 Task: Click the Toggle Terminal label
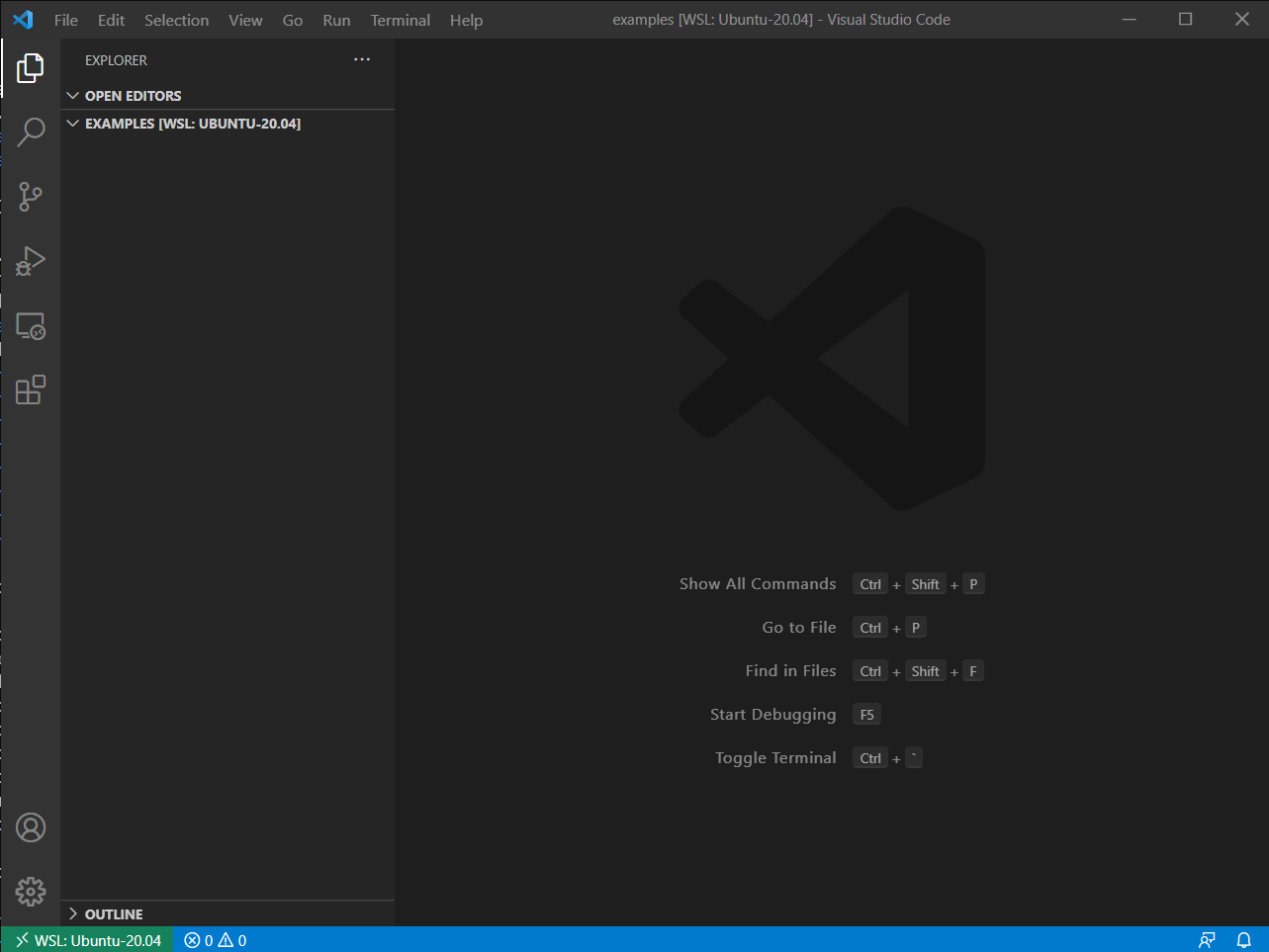point(775,758)
